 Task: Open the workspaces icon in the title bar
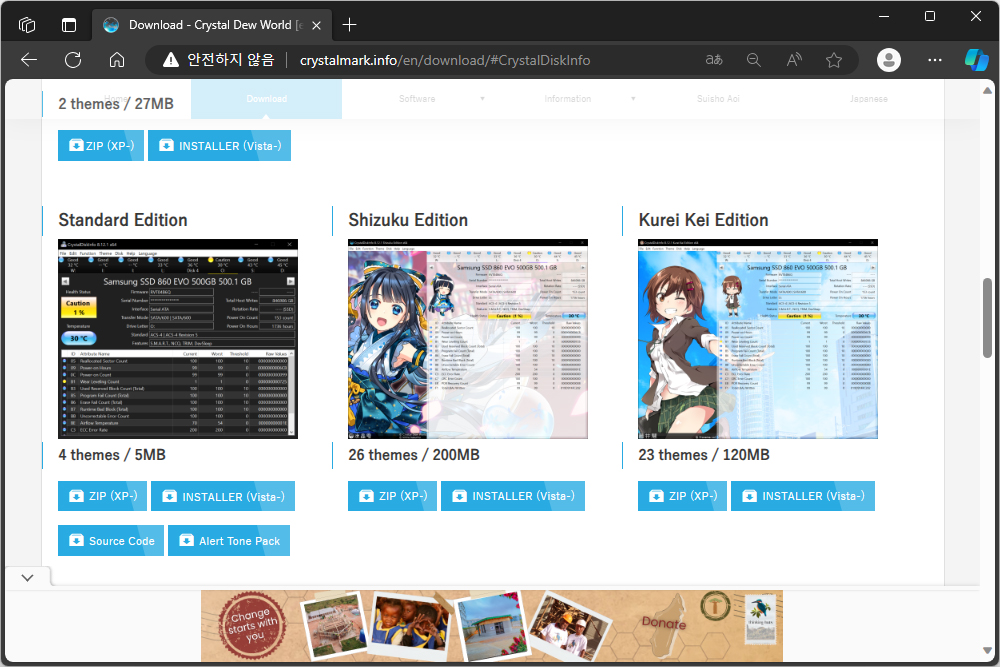[x=27, y=25]
